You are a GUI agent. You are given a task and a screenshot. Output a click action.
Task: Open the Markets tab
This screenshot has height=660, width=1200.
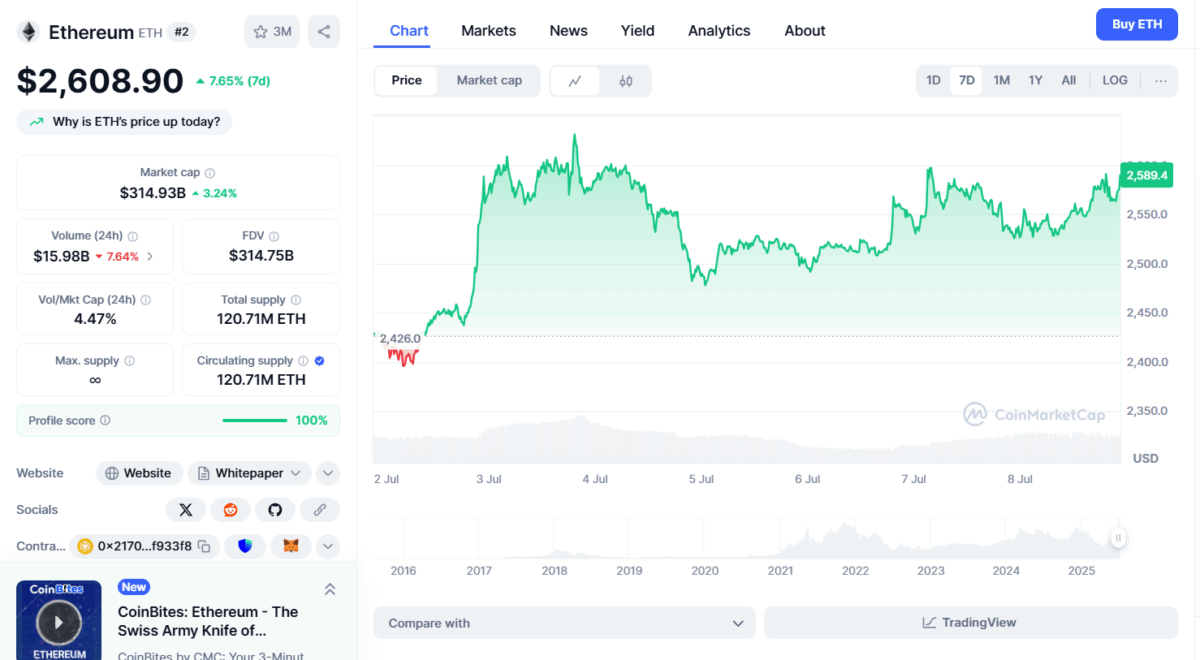tap(488, 31)
